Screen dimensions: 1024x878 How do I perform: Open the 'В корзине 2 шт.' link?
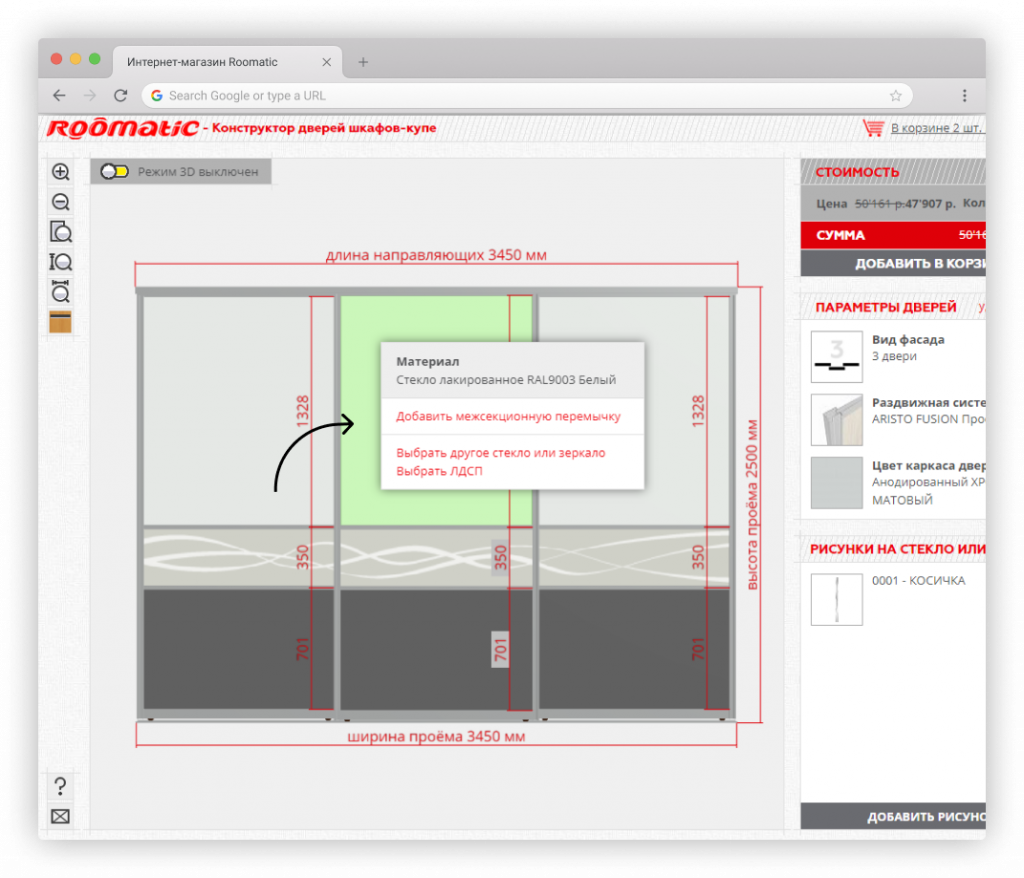pos(937,129)
